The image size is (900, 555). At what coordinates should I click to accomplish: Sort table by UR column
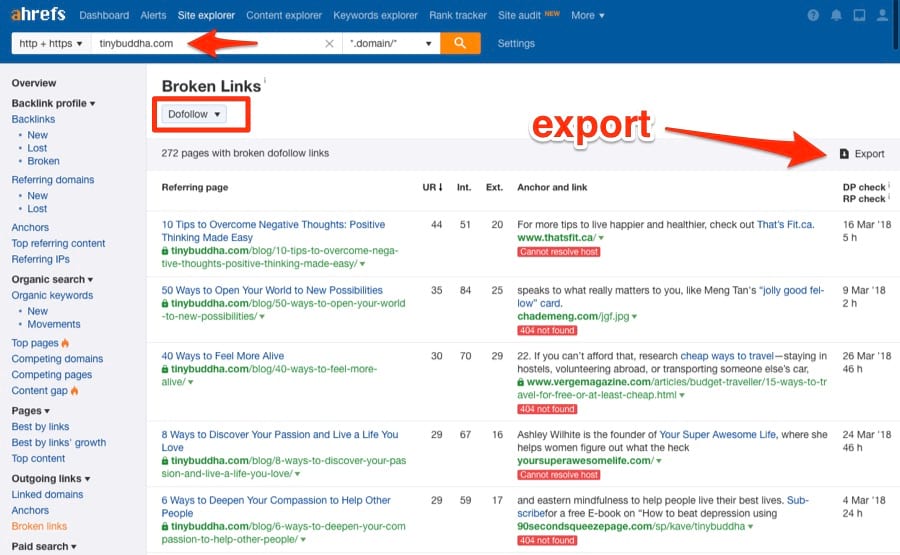coord(432,187)
